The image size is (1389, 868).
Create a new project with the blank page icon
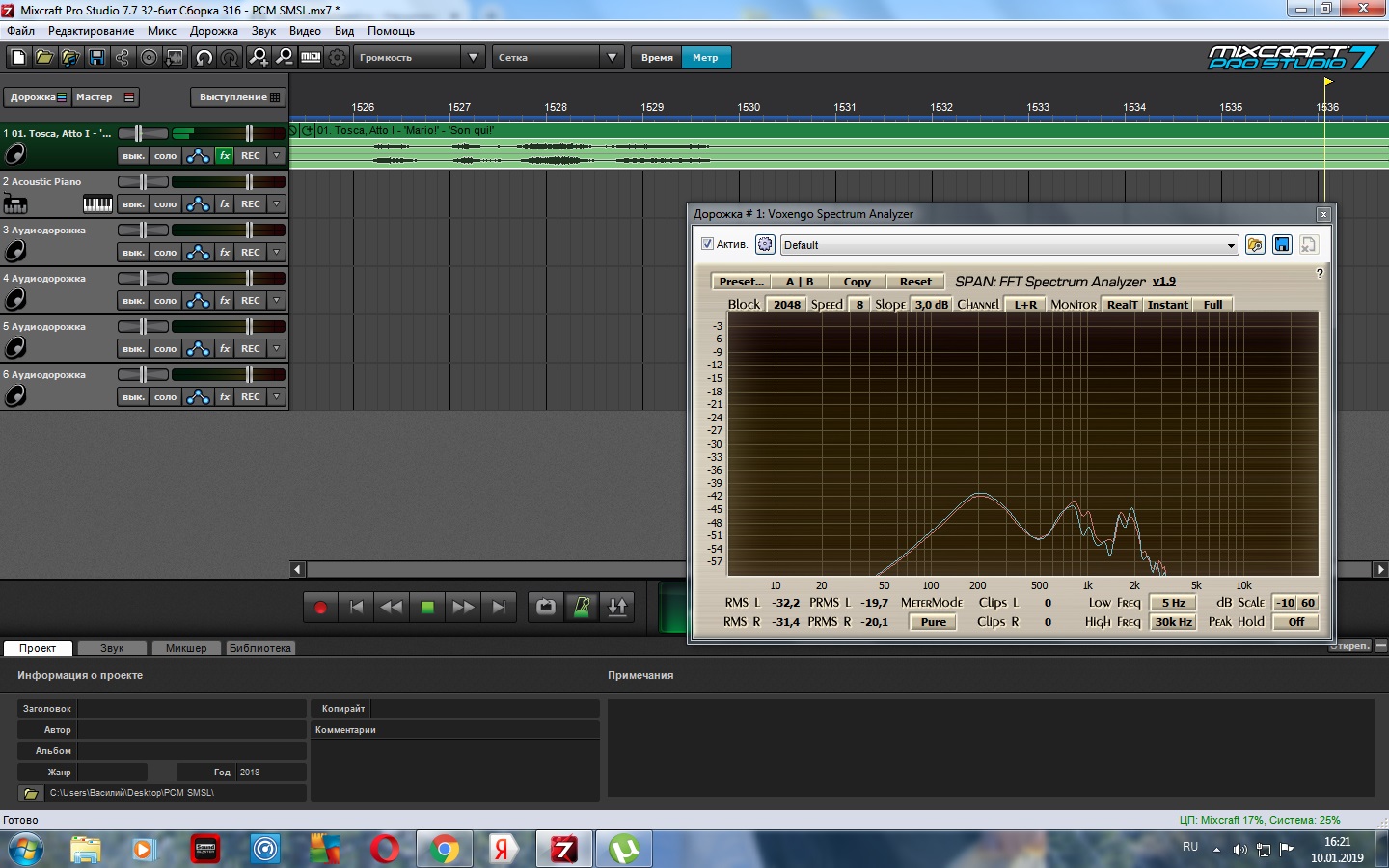coord(18,58)
